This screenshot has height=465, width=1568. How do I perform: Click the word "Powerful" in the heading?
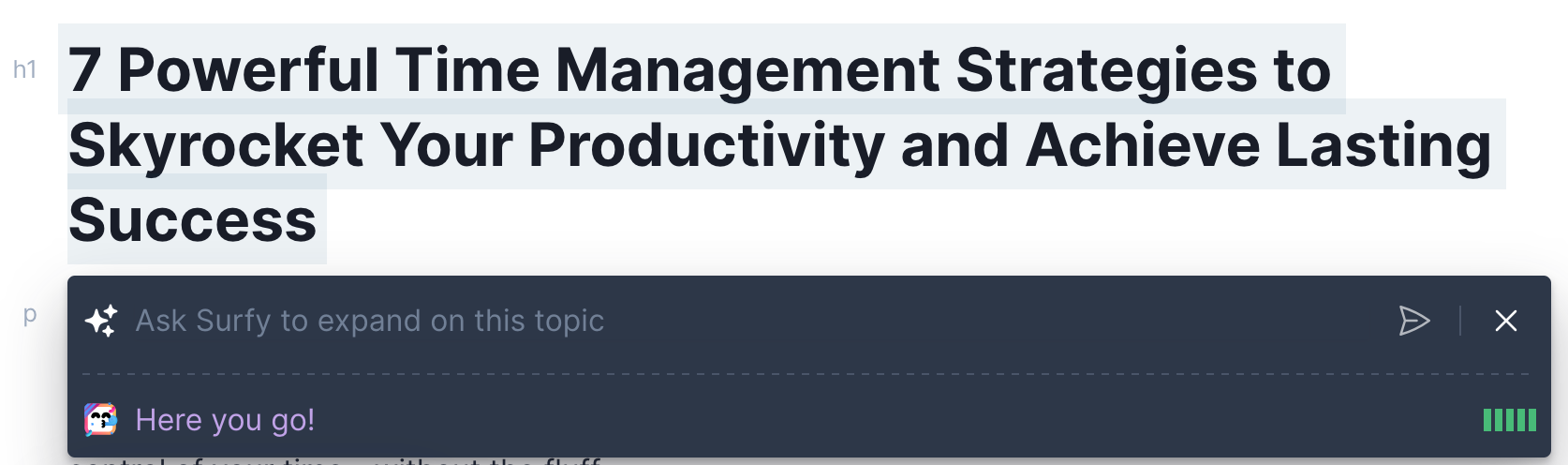point(248,70)
